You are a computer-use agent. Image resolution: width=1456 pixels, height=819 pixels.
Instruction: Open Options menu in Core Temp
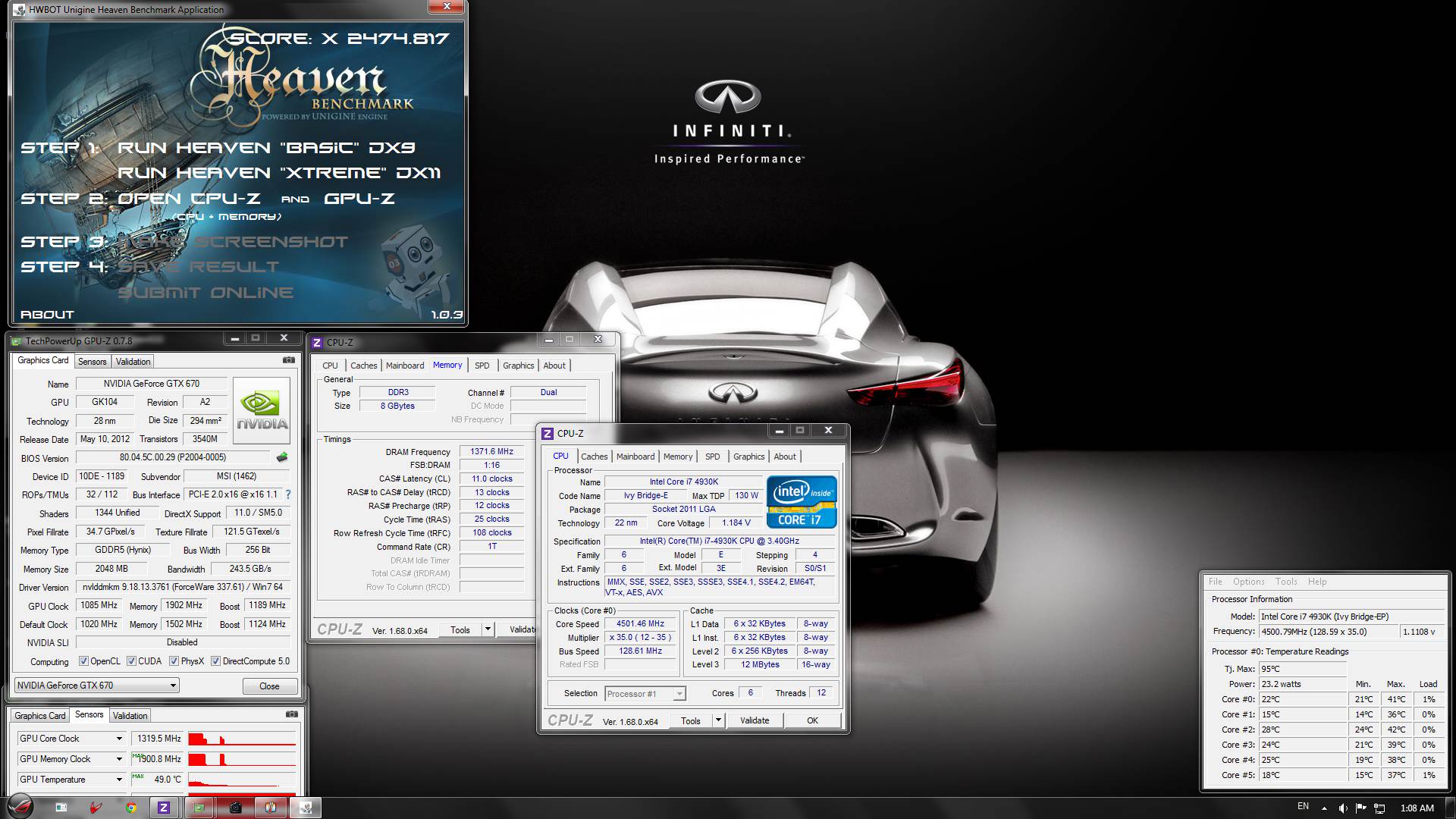[x=1248, y=582]
